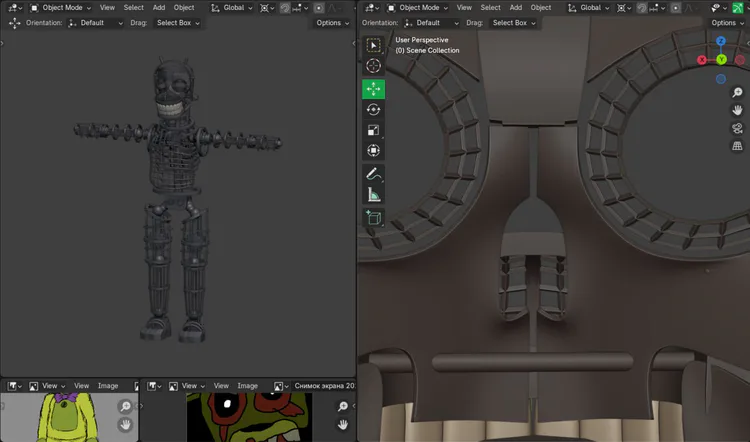Screen dimensions: 750x442
Task: Click green character face reference image
Action: click(249, 417)
